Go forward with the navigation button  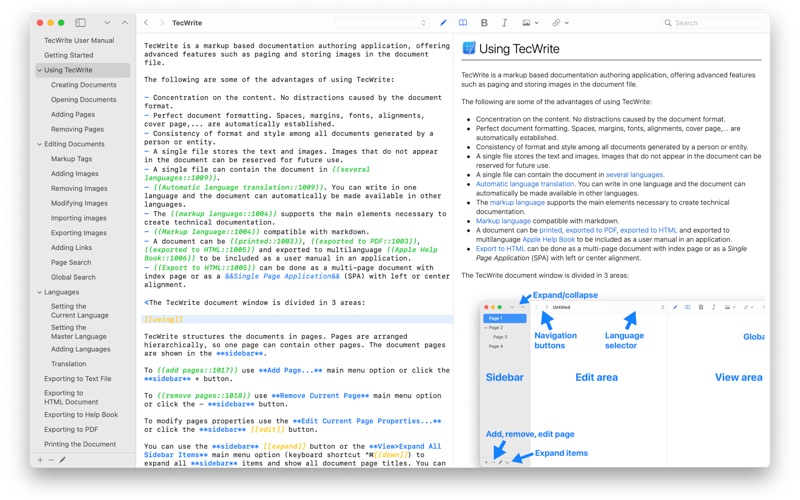162,22
